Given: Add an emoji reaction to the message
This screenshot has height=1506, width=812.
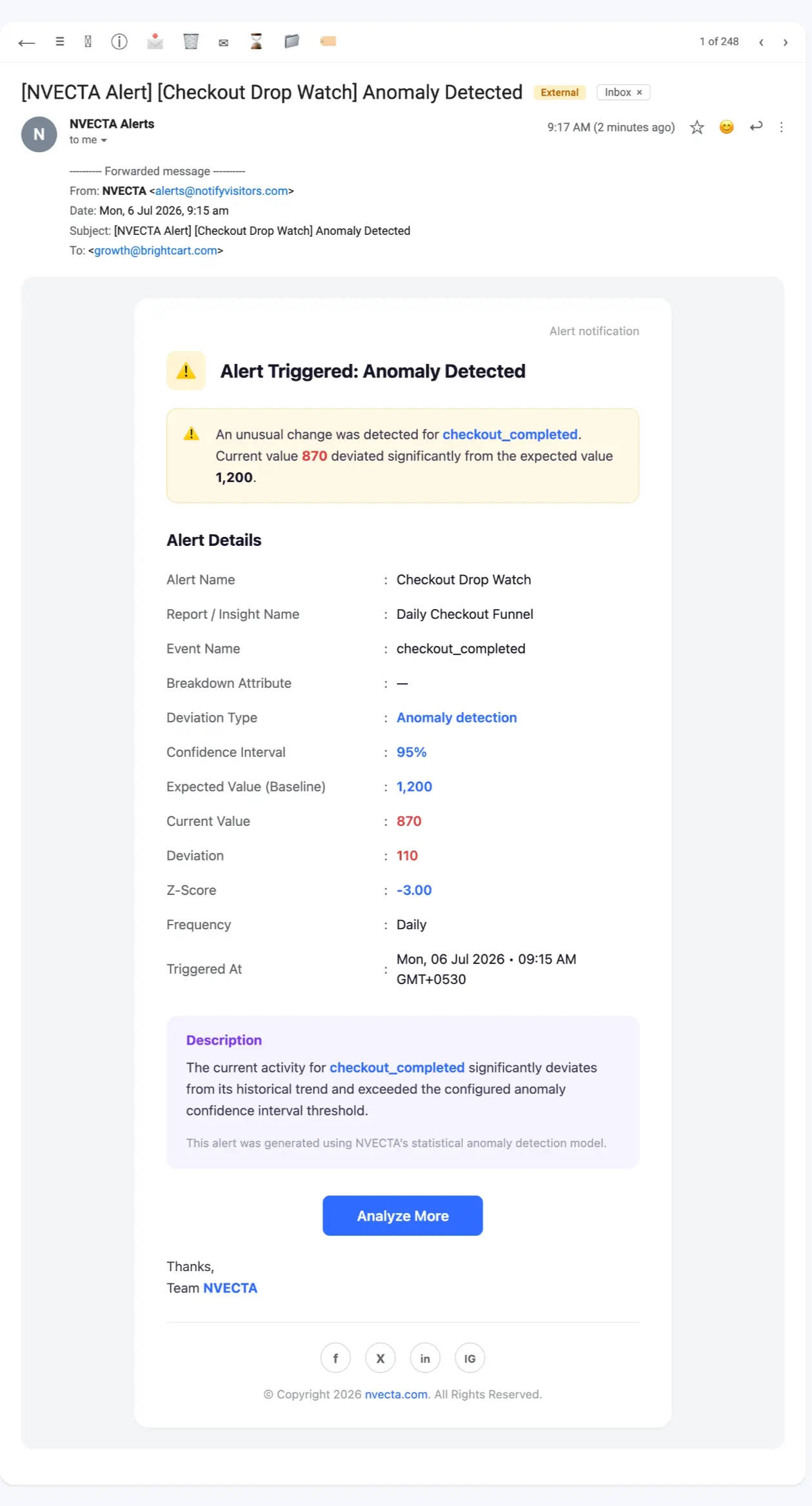Looking at the screenshot, I should tap(726, 127).
